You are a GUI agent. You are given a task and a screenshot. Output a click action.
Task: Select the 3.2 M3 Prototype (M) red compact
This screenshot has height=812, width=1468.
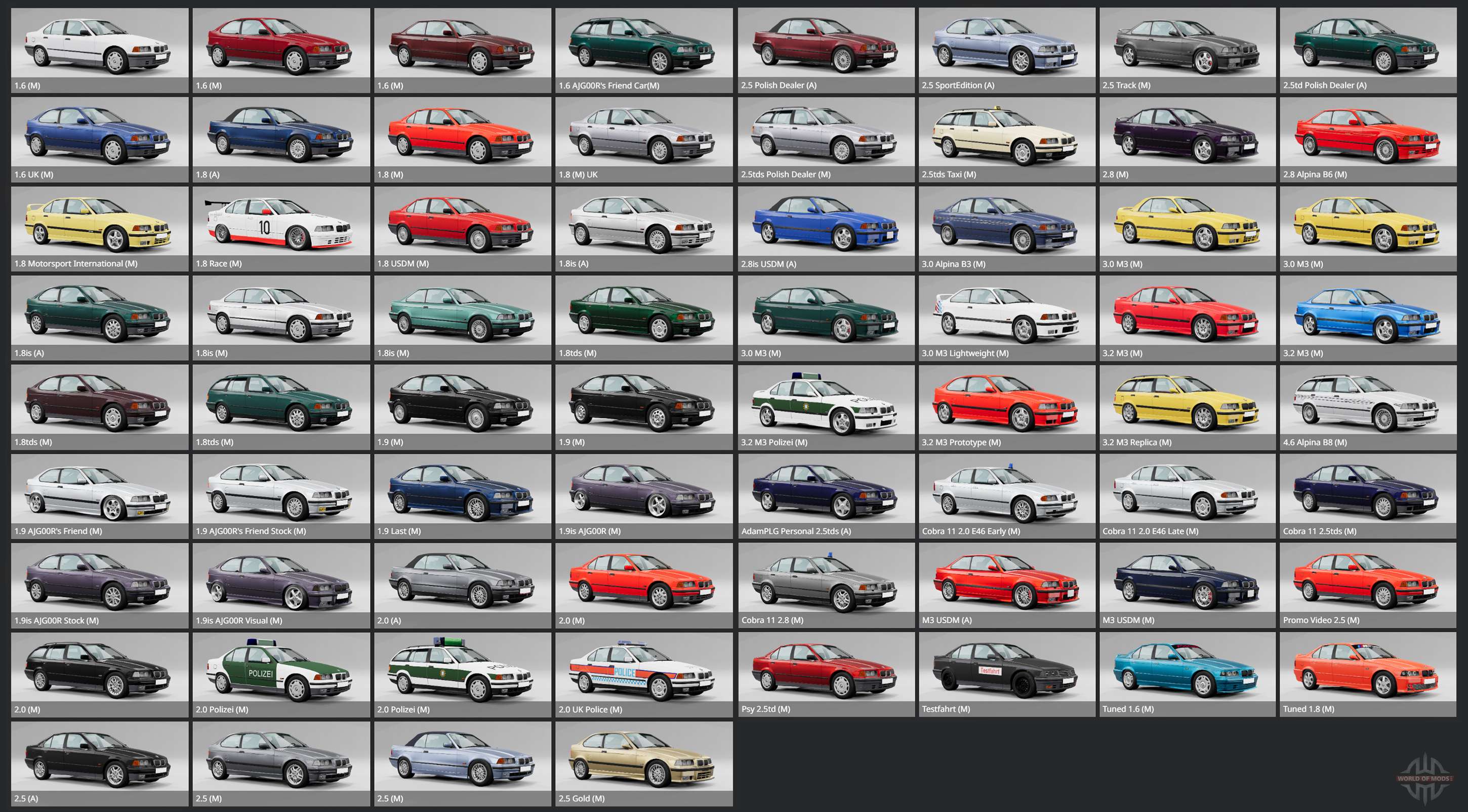pyautogui.click(x=1007, y=407)
